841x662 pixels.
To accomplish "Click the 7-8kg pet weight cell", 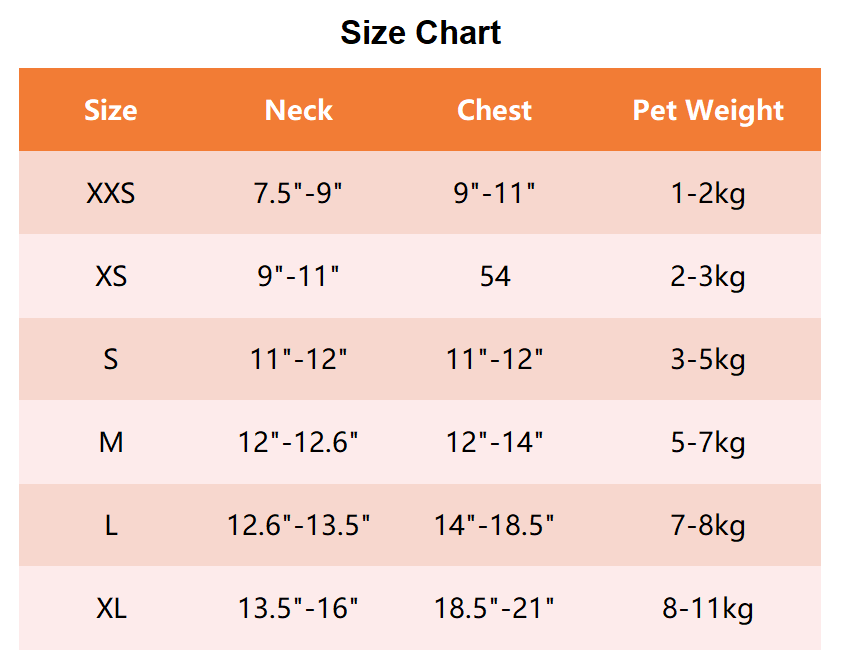I will pyautogui.click(x=708, y=525).
